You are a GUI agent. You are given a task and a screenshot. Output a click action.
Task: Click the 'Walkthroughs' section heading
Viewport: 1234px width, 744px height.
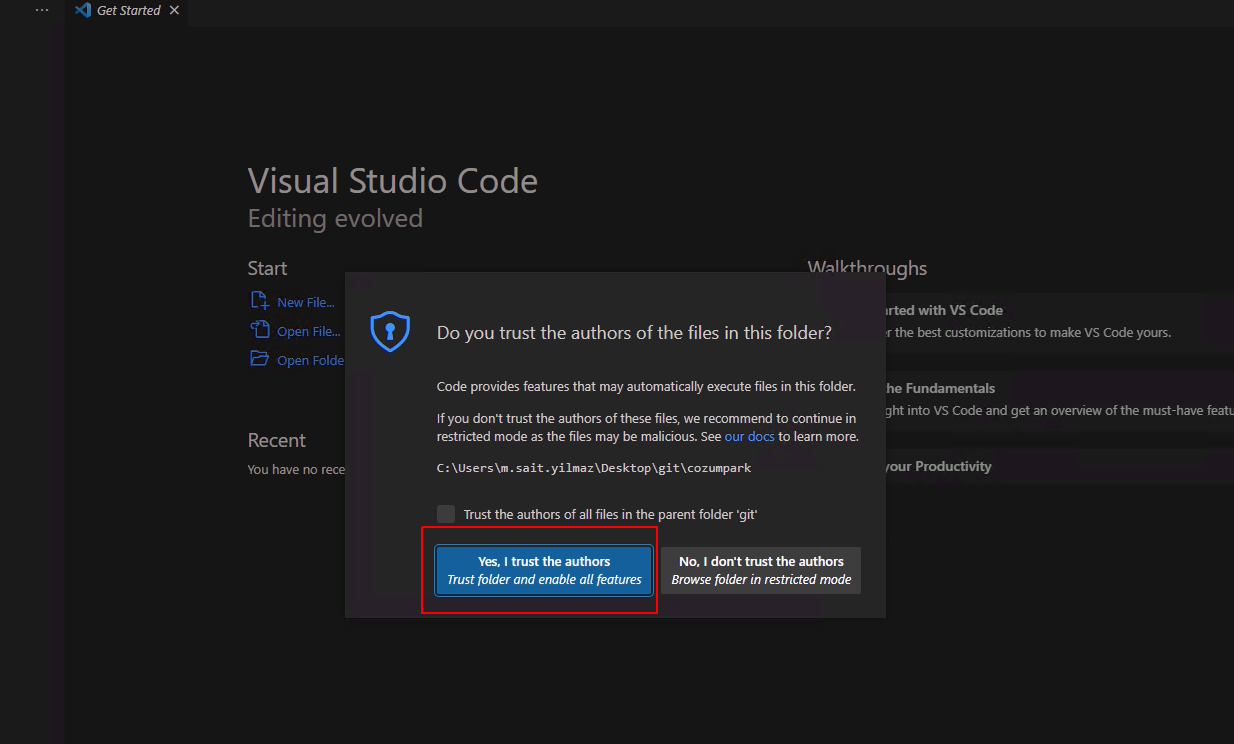pos(867,268)
